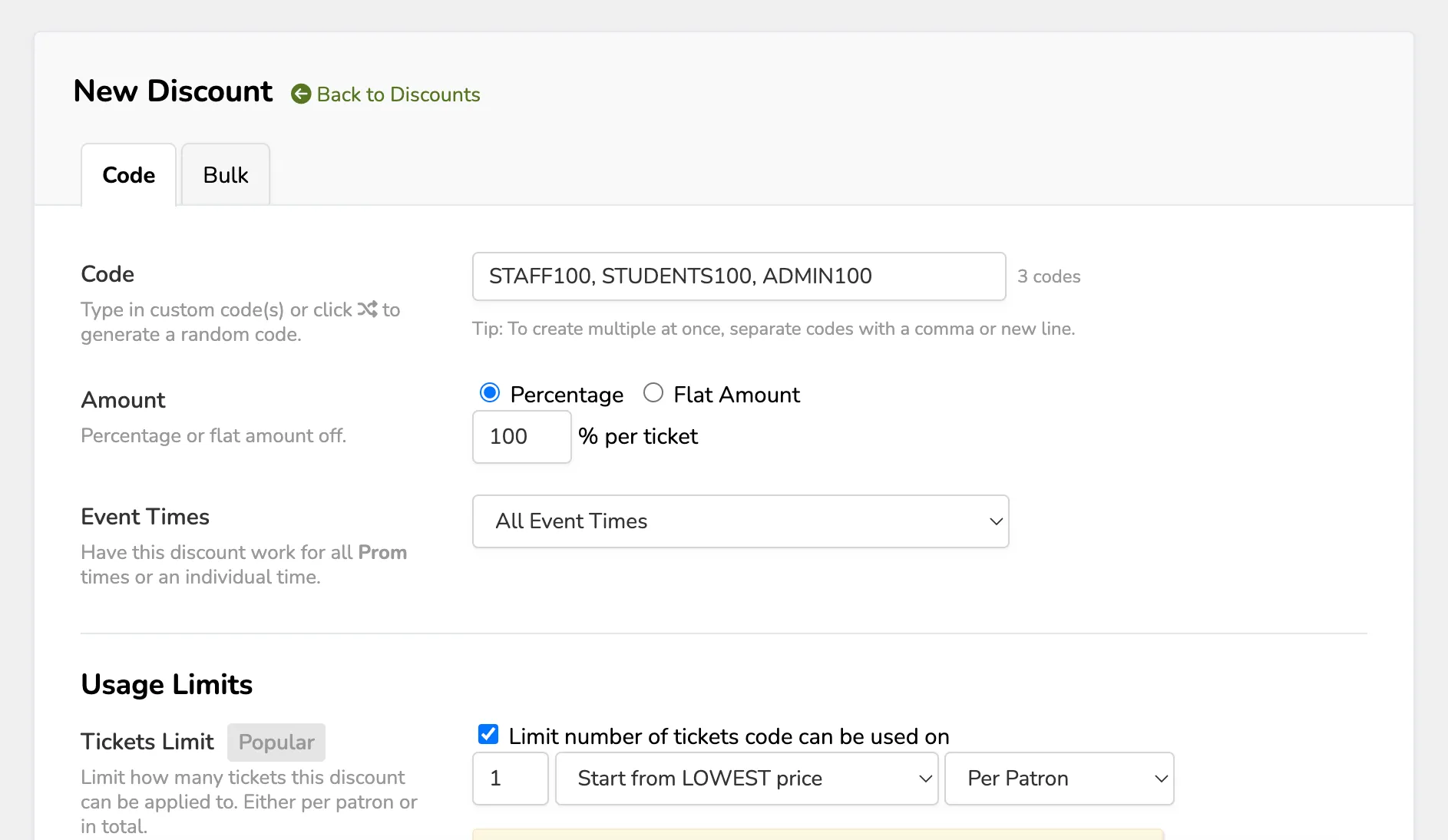The width and height of the screenshot is (1448, 840).
Task: Click the Amount label
Action: (123, 400)
